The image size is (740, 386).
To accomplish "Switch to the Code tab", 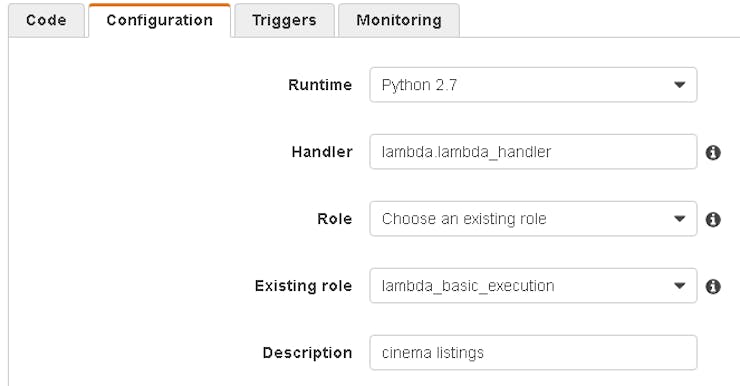I will pos(46,20).
